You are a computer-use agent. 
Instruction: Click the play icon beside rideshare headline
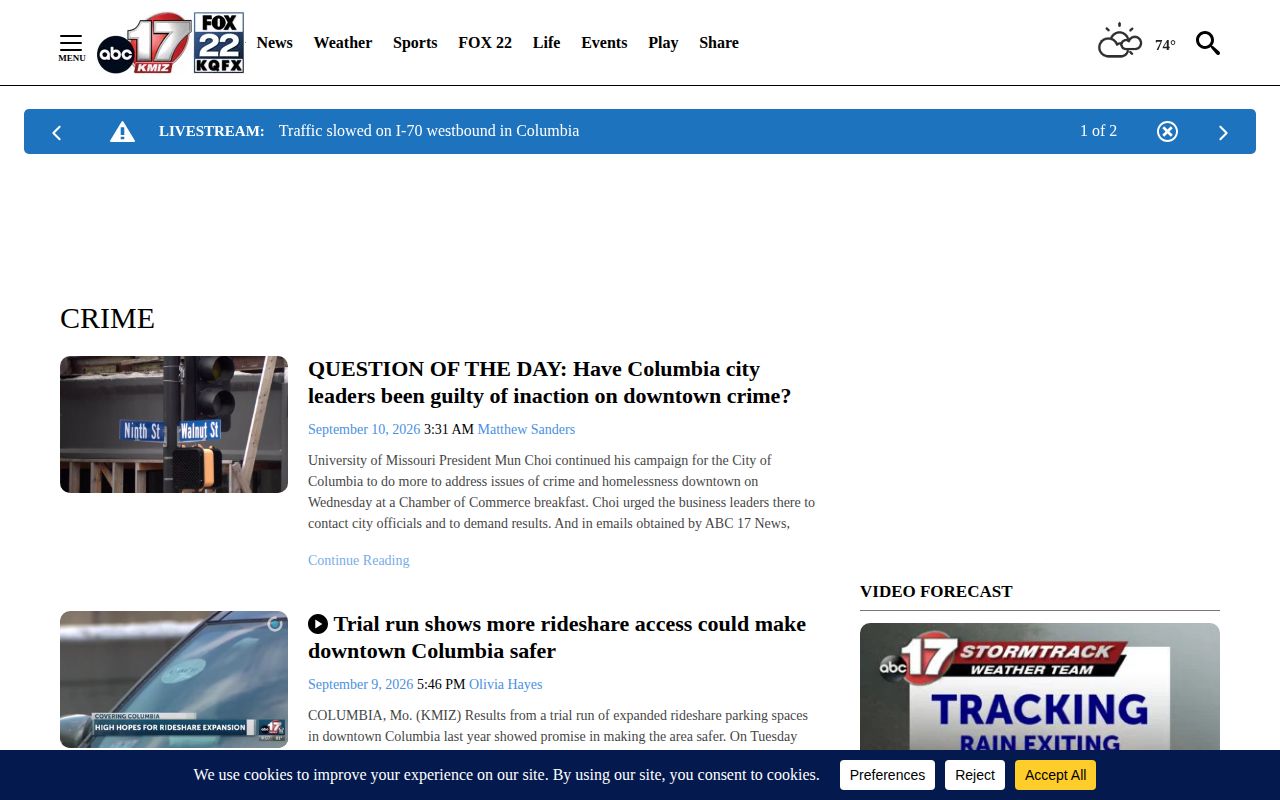(x=318, y=624)
